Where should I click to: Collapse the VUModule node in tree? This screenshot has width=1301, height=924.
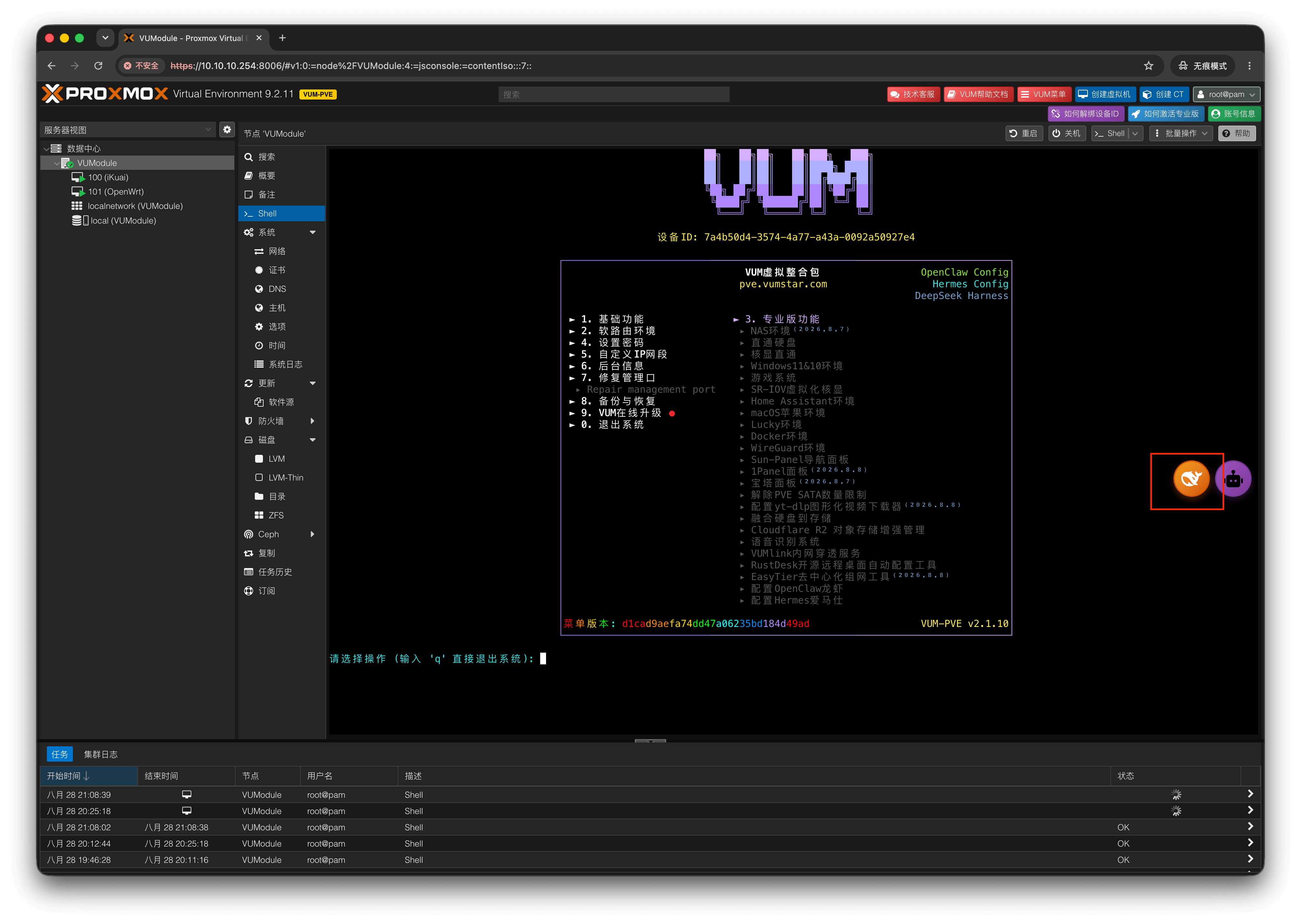click(56, 163)
